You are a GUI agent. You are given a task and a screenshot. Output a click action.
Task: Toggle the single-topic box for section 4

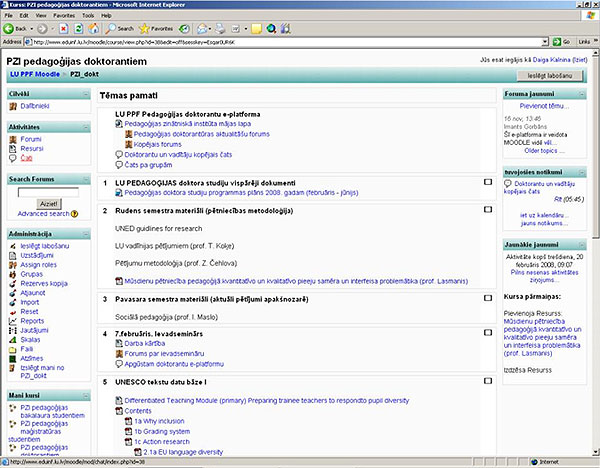point(488,333)
